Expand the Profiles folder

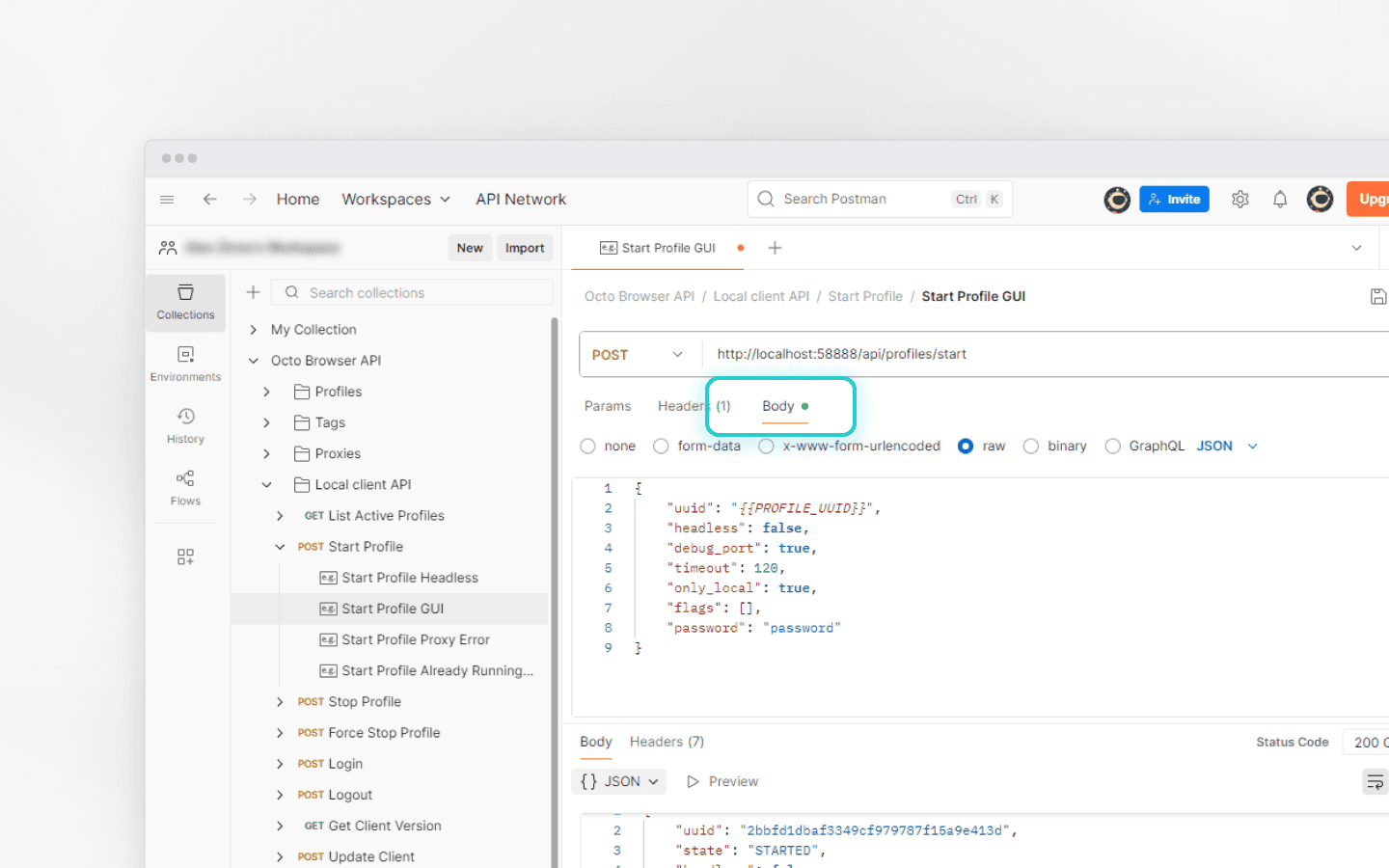tap(266, 392)
